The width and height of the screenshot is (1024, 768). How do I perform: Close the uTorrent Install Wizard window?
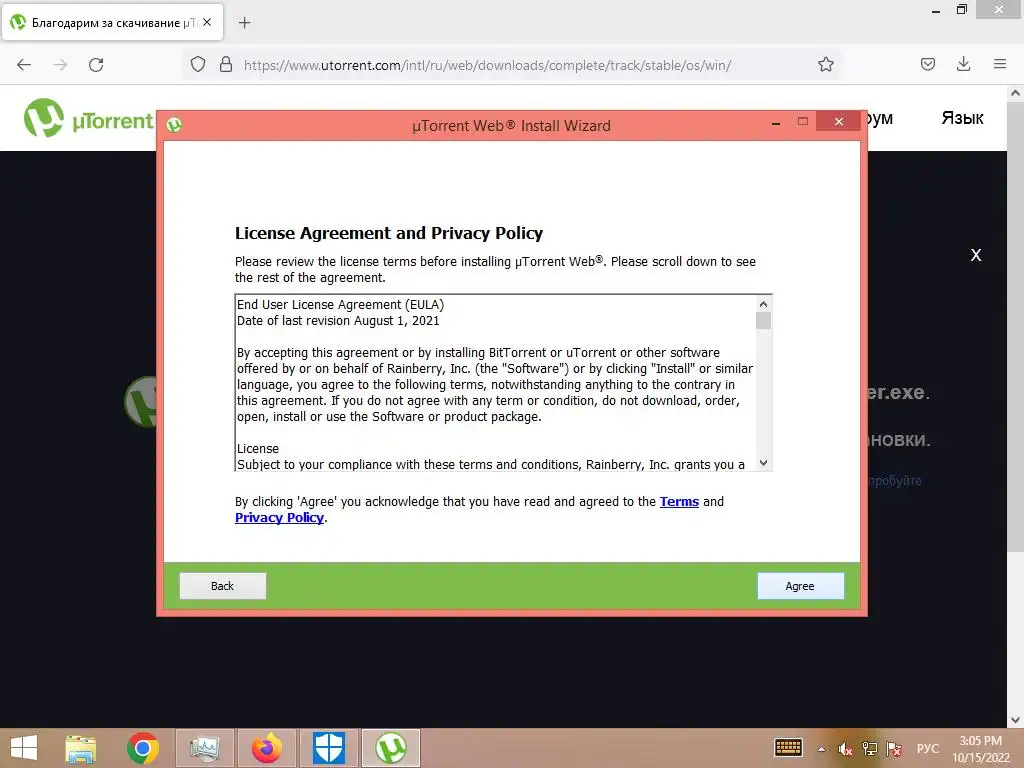coord(839,121)
